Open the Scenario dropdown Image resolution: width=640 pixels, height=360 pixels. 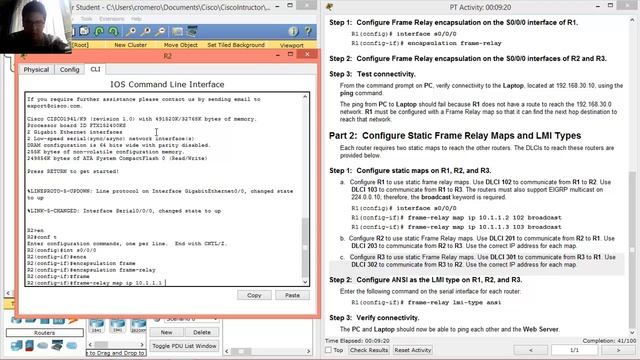(191, 319)
